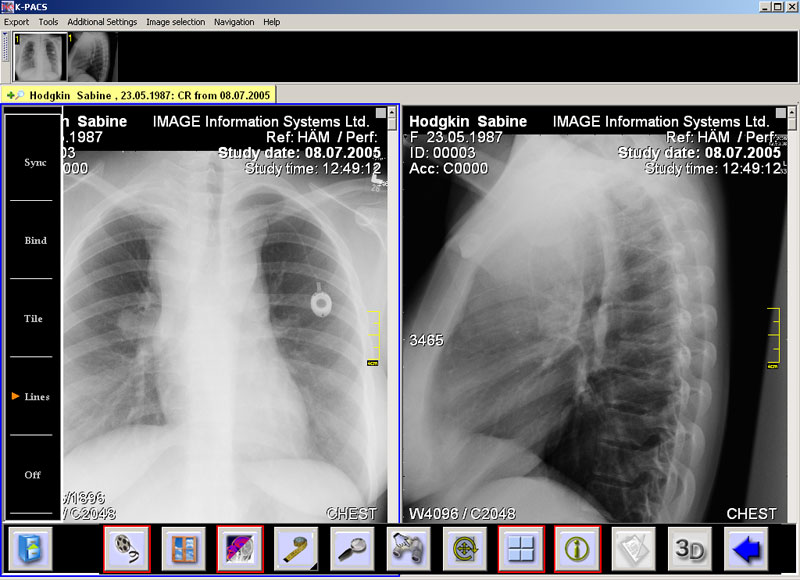
Task: Open the Export menu
Action: pyautogui.click(x=16, y=22)
